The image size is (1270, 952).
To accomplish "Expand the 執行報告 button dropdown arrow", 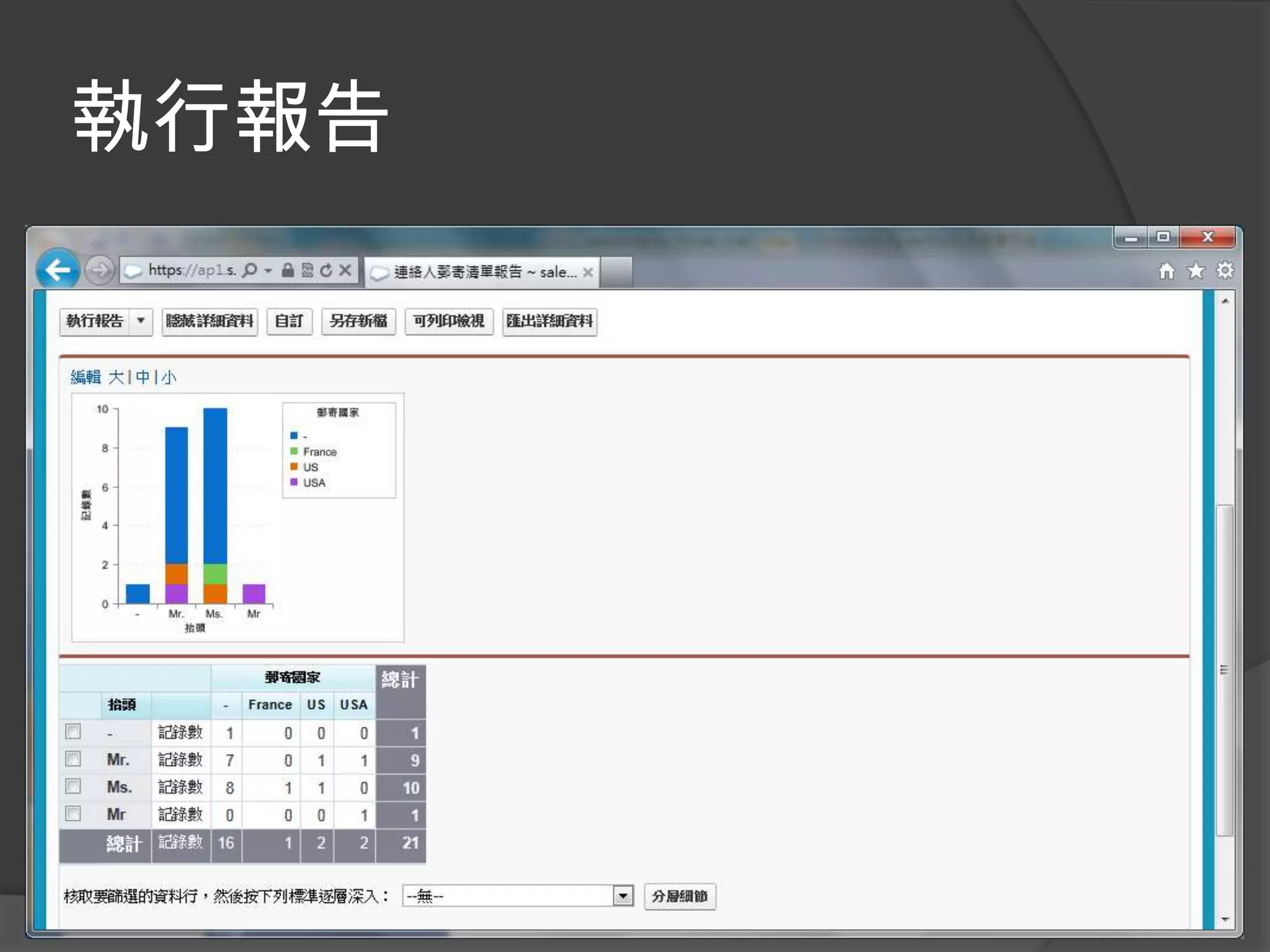I will [141, 321].
